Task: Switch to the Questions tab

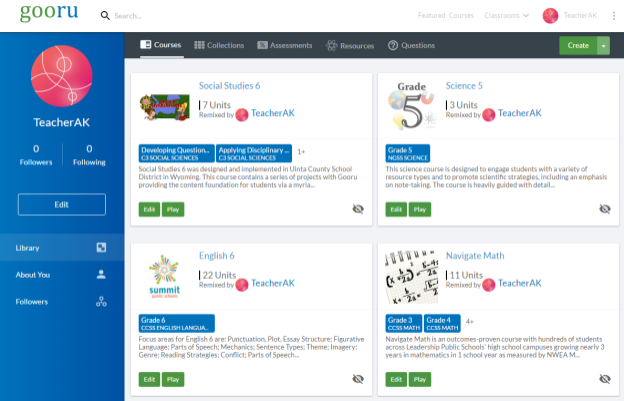Action: [x=411, y=45]
